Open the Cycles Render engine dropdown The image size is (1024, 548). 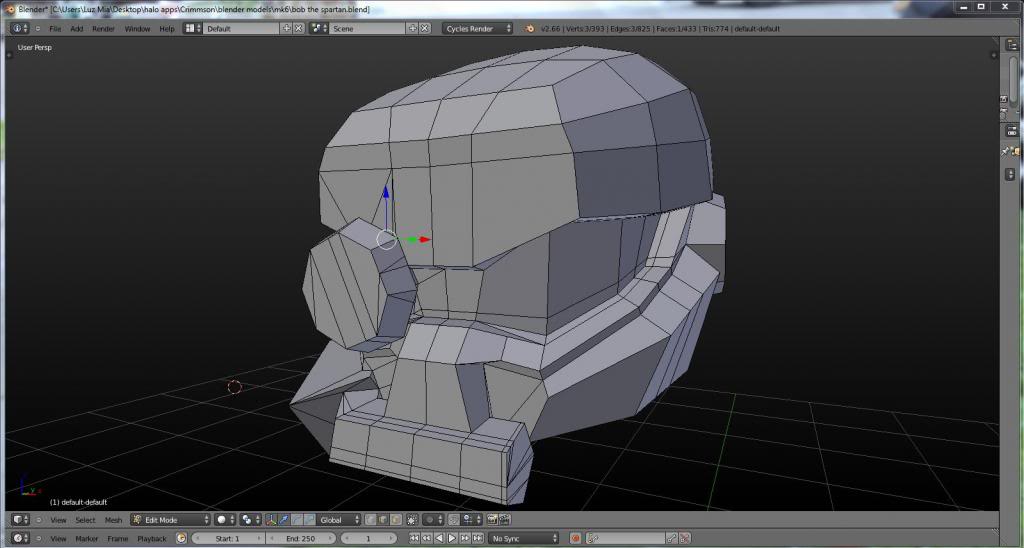478,29
